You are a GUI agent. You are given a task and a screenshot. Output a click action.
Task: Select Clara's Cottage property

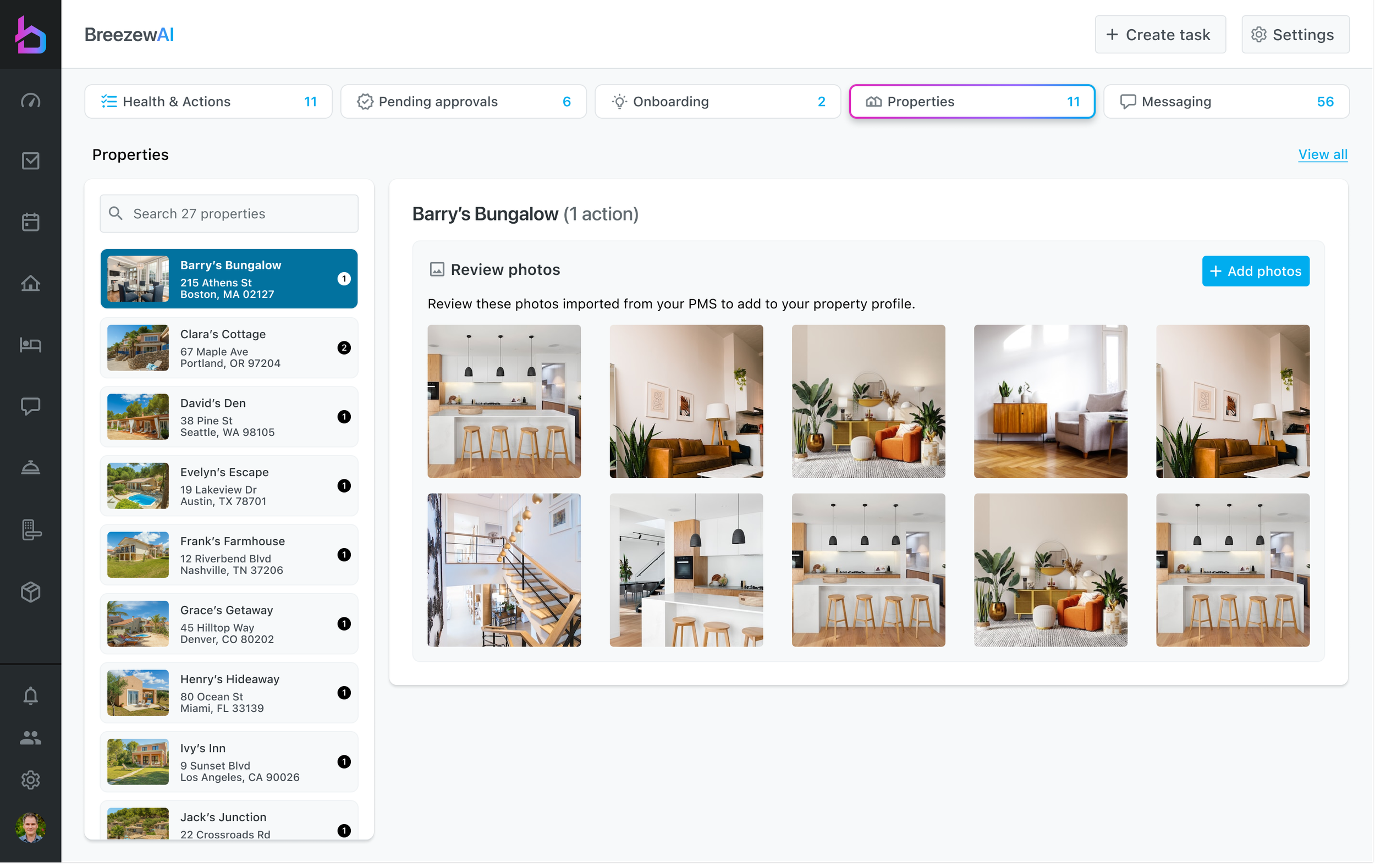tap(229, 348)
